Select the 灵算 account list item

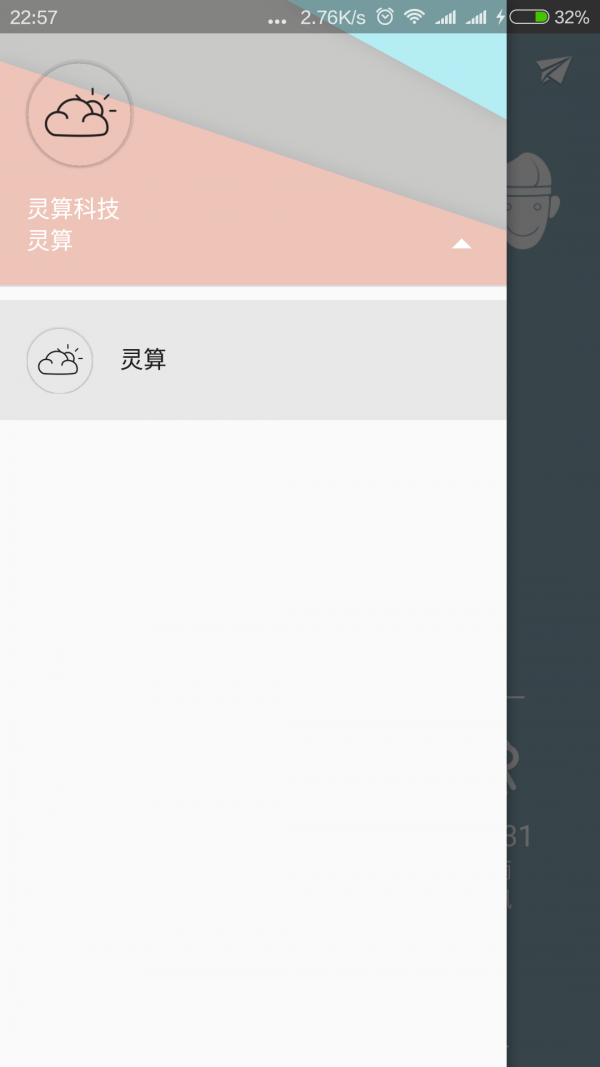[253, 360]
